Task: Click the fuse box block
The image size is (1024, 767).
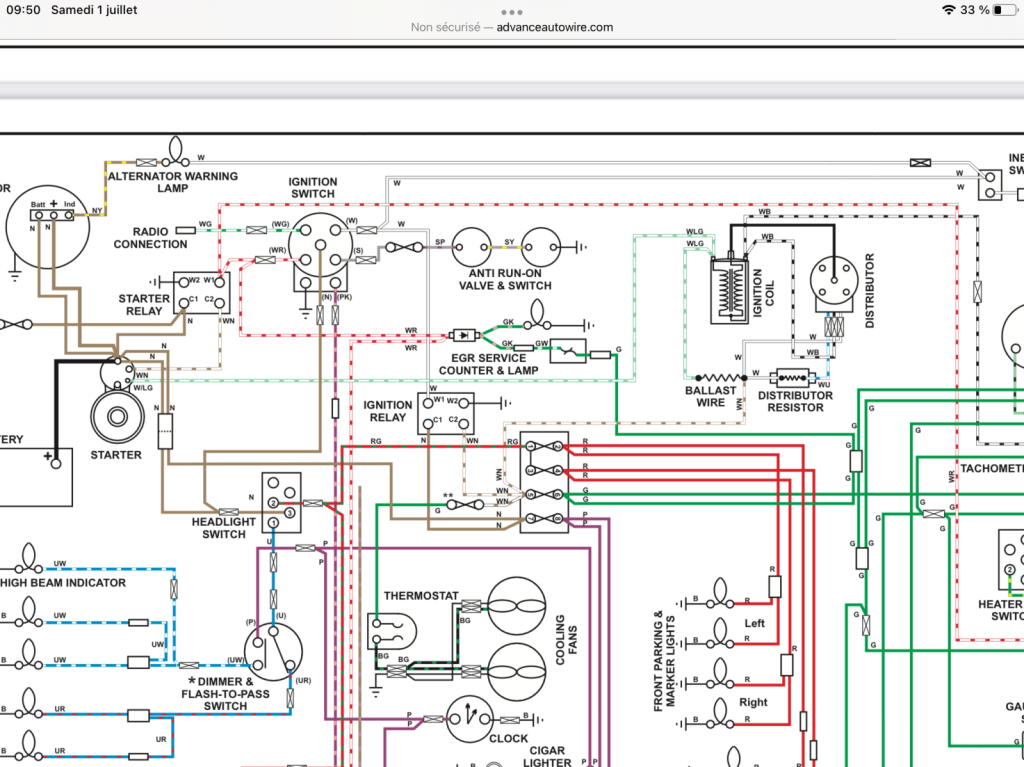Action: point(544,482)
